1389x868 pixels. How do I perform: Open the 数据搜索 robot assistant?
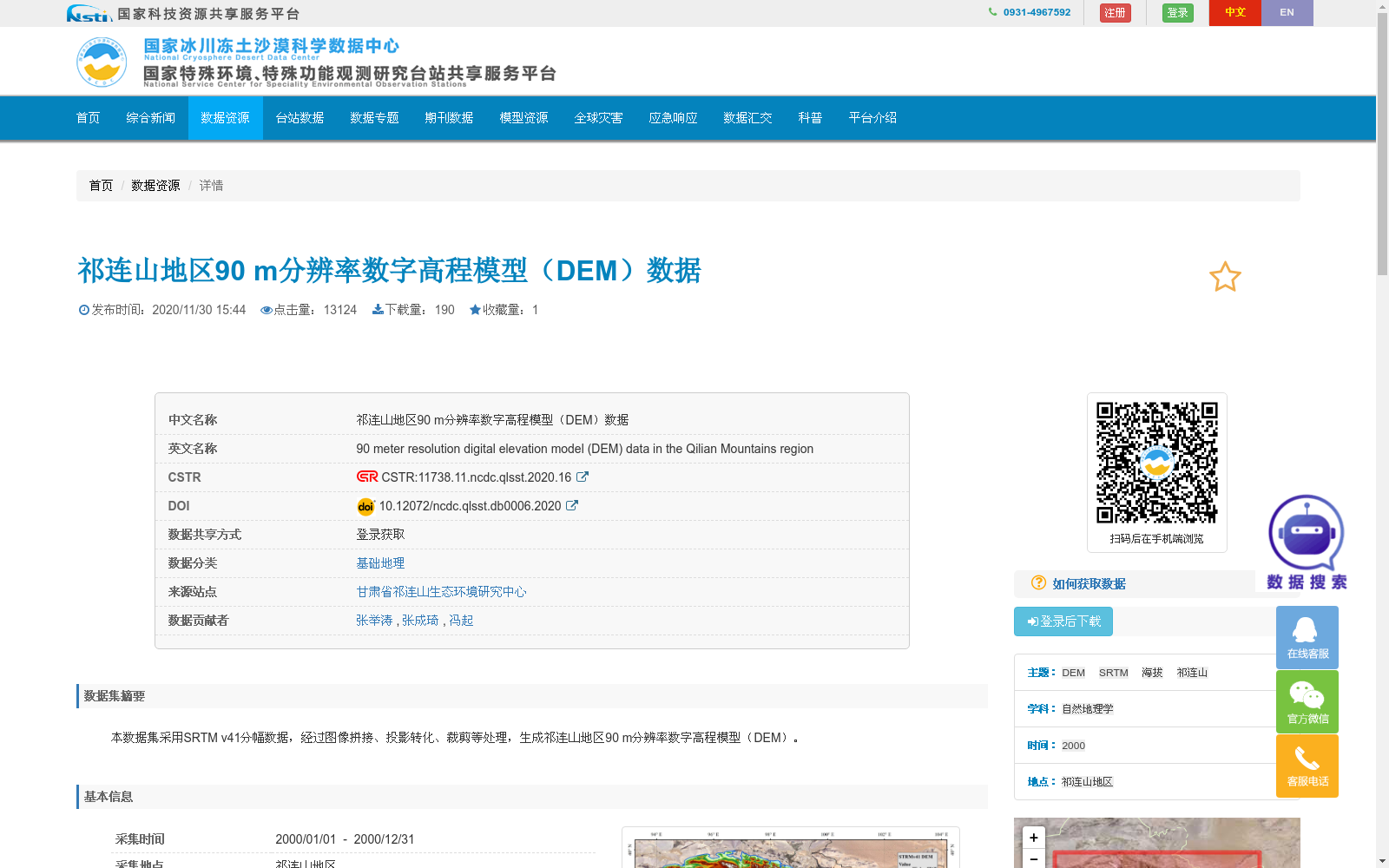[x=1307, y=543]
